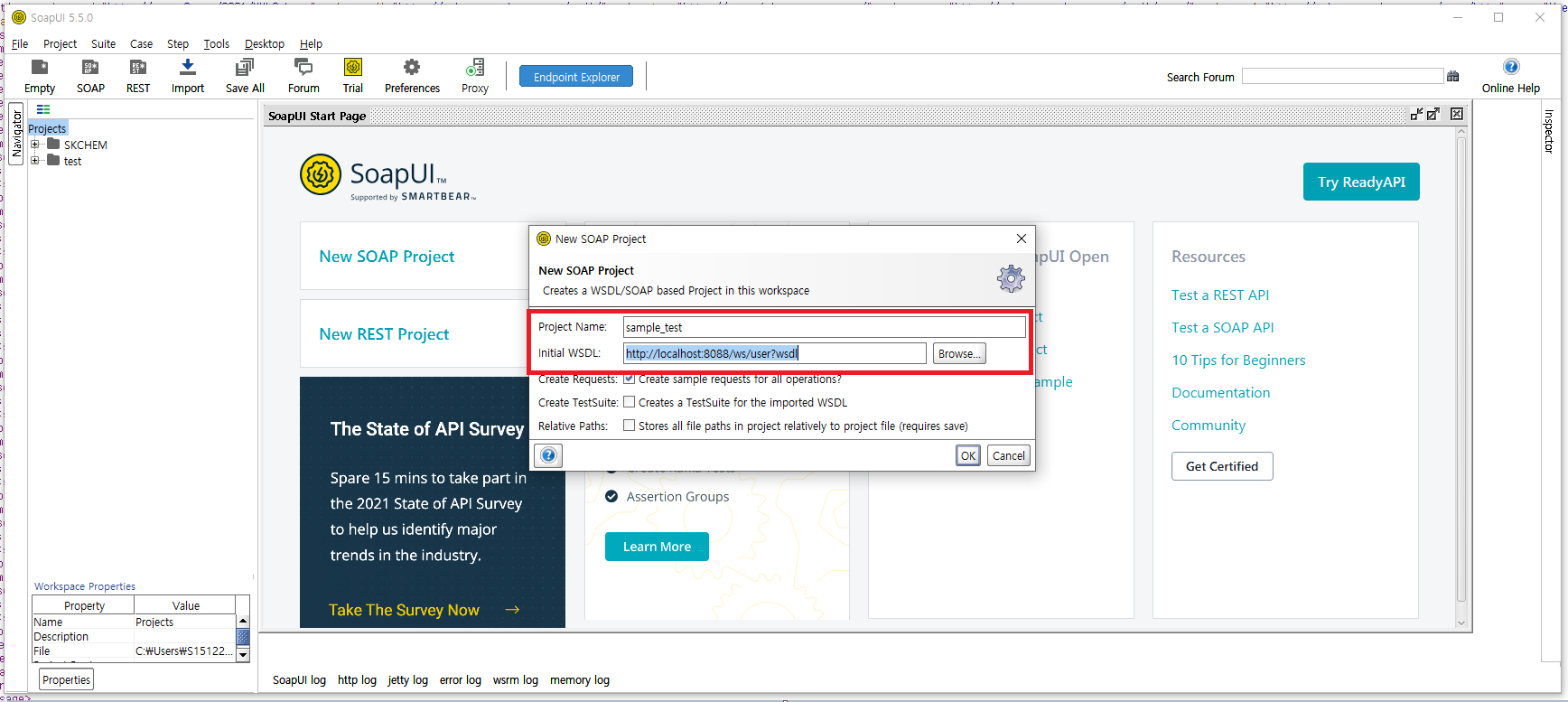Open the Step menu

click(178, 43)
